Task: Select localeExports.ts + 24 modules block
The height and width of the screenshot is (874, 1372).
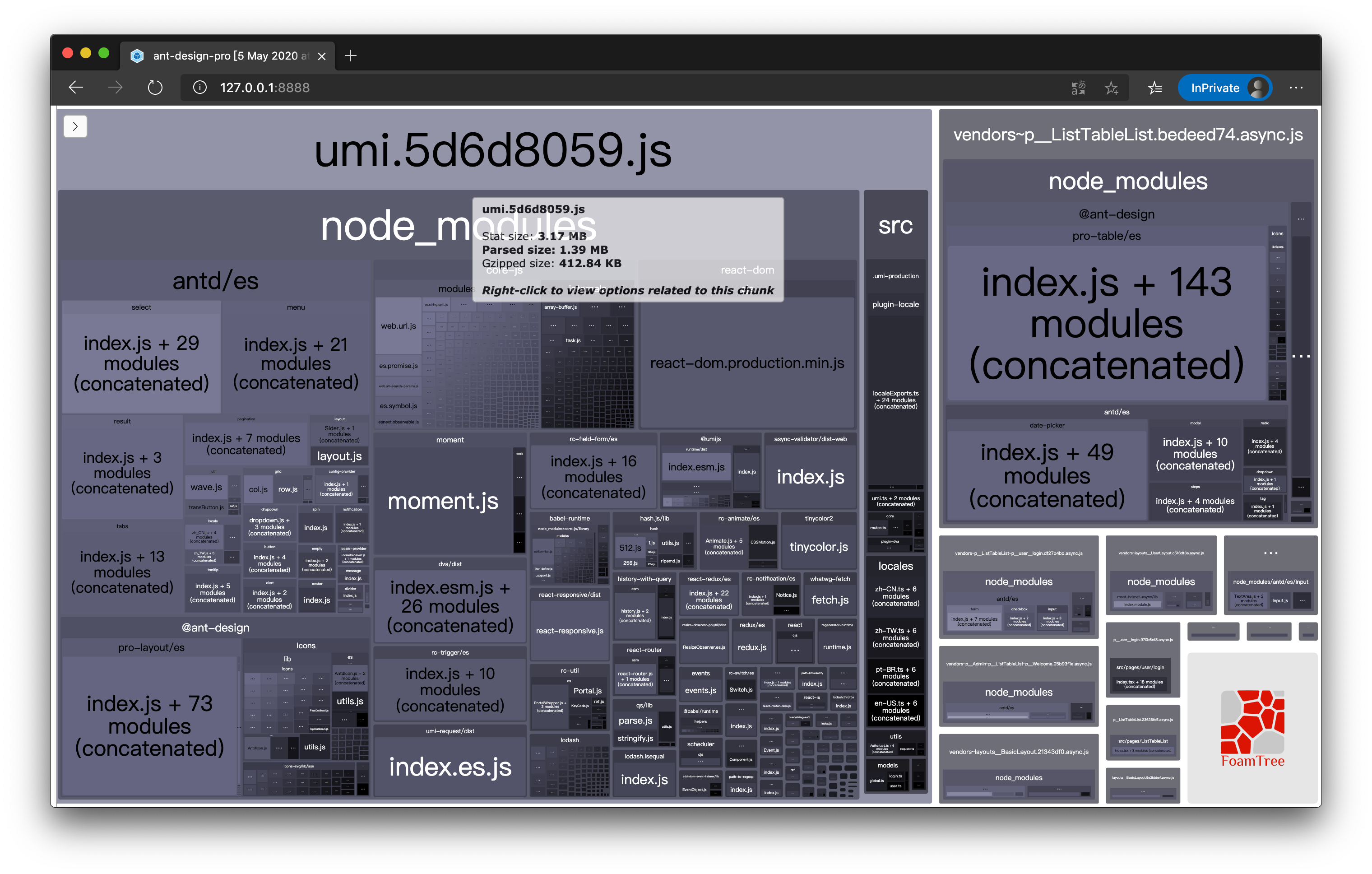Action: click(x=896, y=400)
